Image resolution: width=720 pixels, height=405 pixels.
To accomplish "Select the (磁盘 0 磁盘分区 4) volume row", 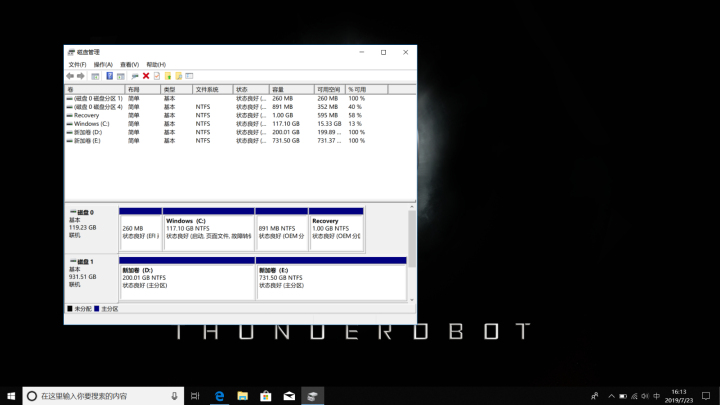I will coord(240,107).
